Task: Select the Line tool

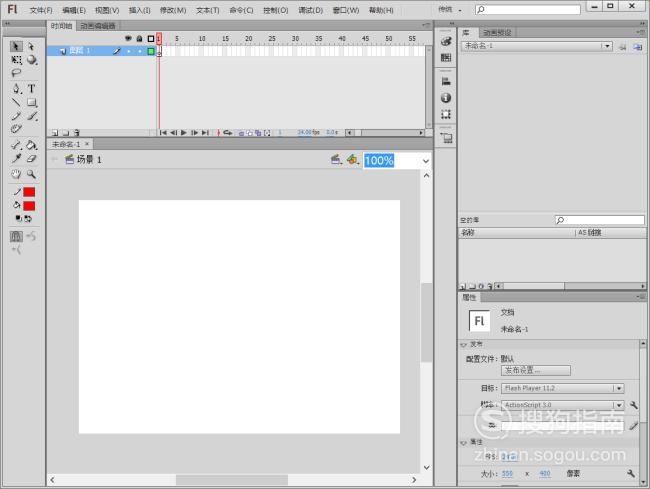Action: click(16, 102)
